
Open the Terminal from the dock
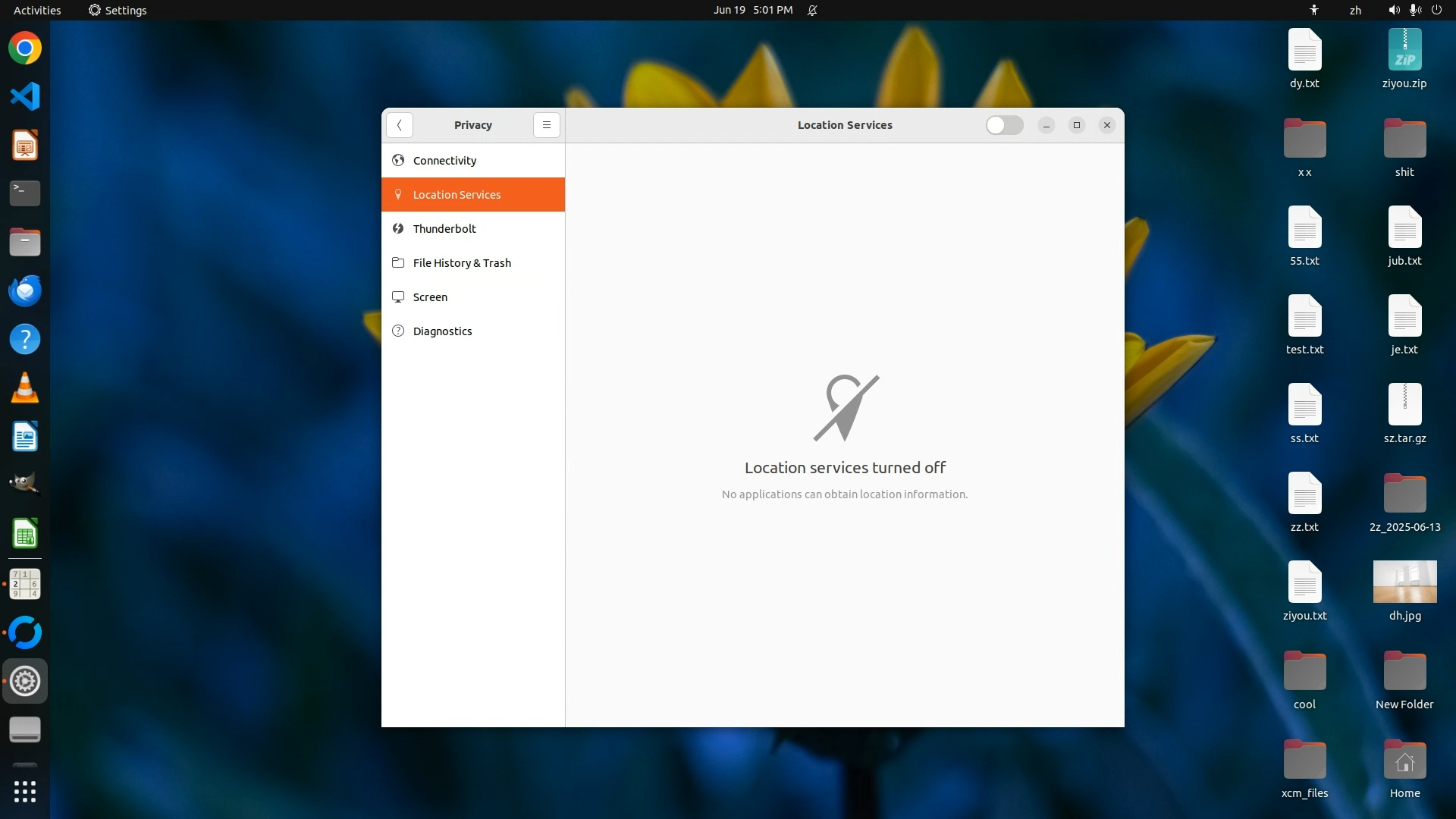coord(25,193)
